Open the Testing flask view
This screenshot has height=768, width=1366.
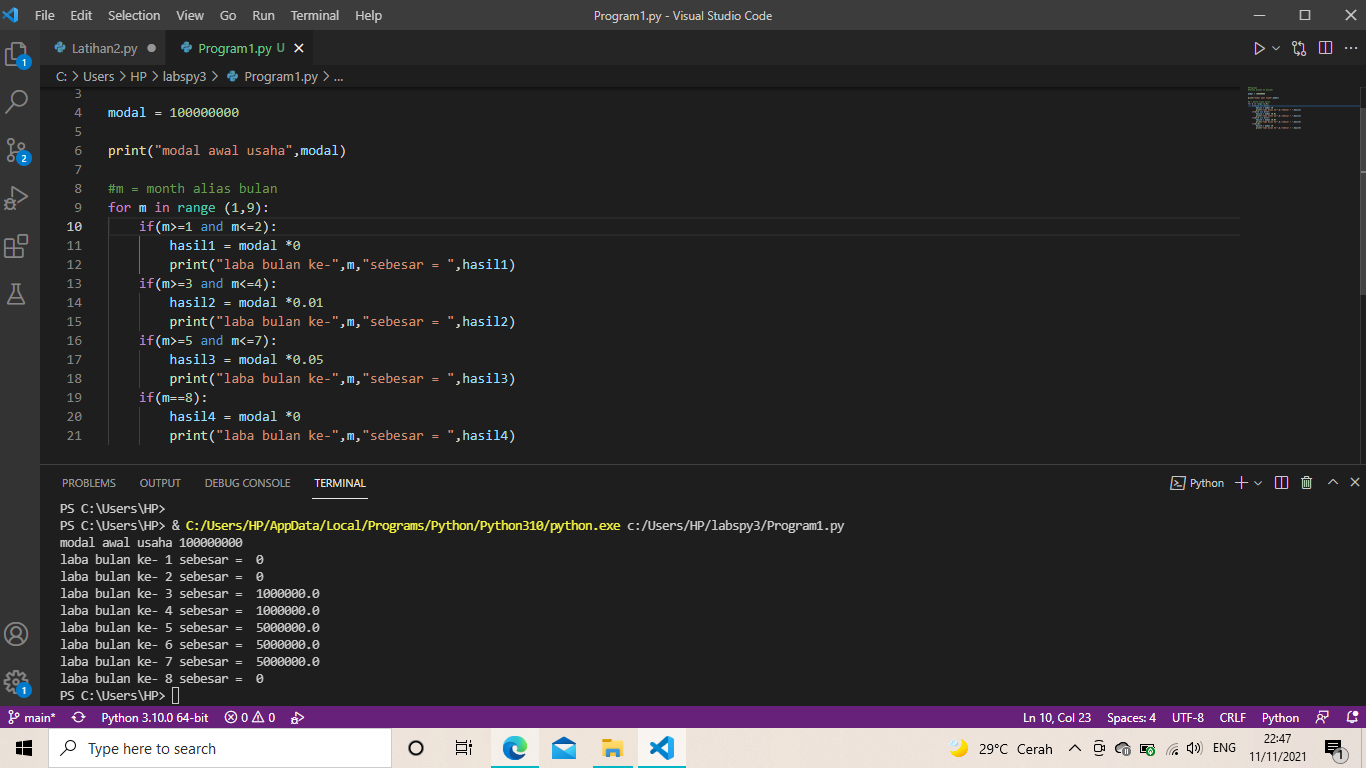coord(17,293)
